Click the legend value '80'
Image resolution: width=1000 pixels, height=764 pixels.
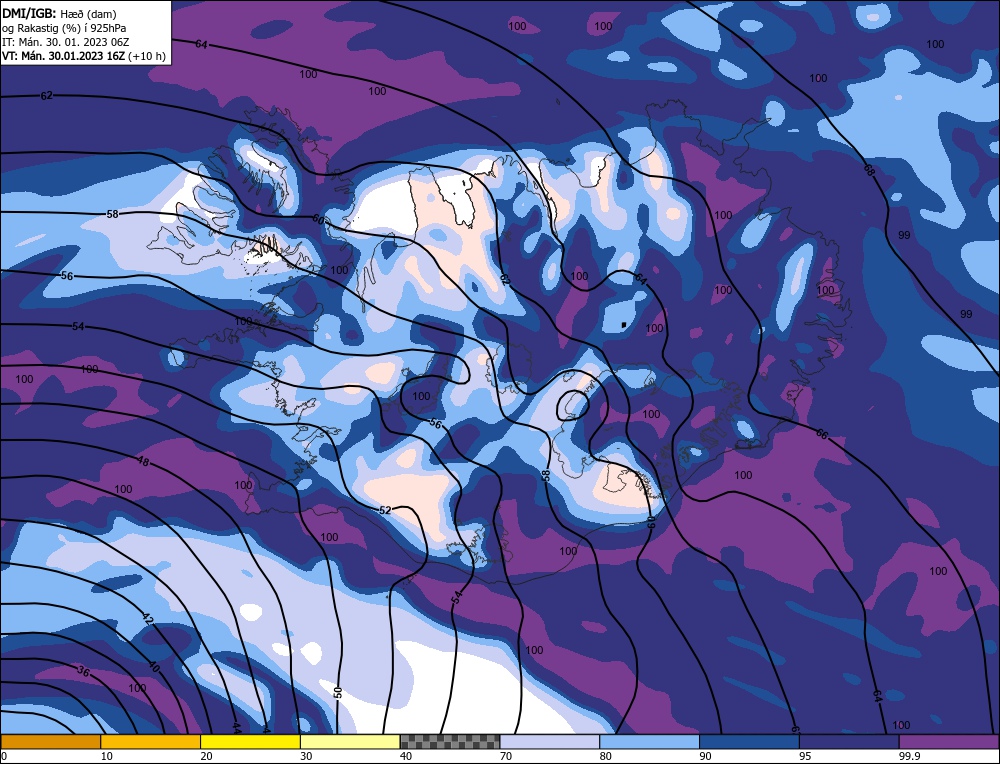pyautogui.click(x=606, y=756)
